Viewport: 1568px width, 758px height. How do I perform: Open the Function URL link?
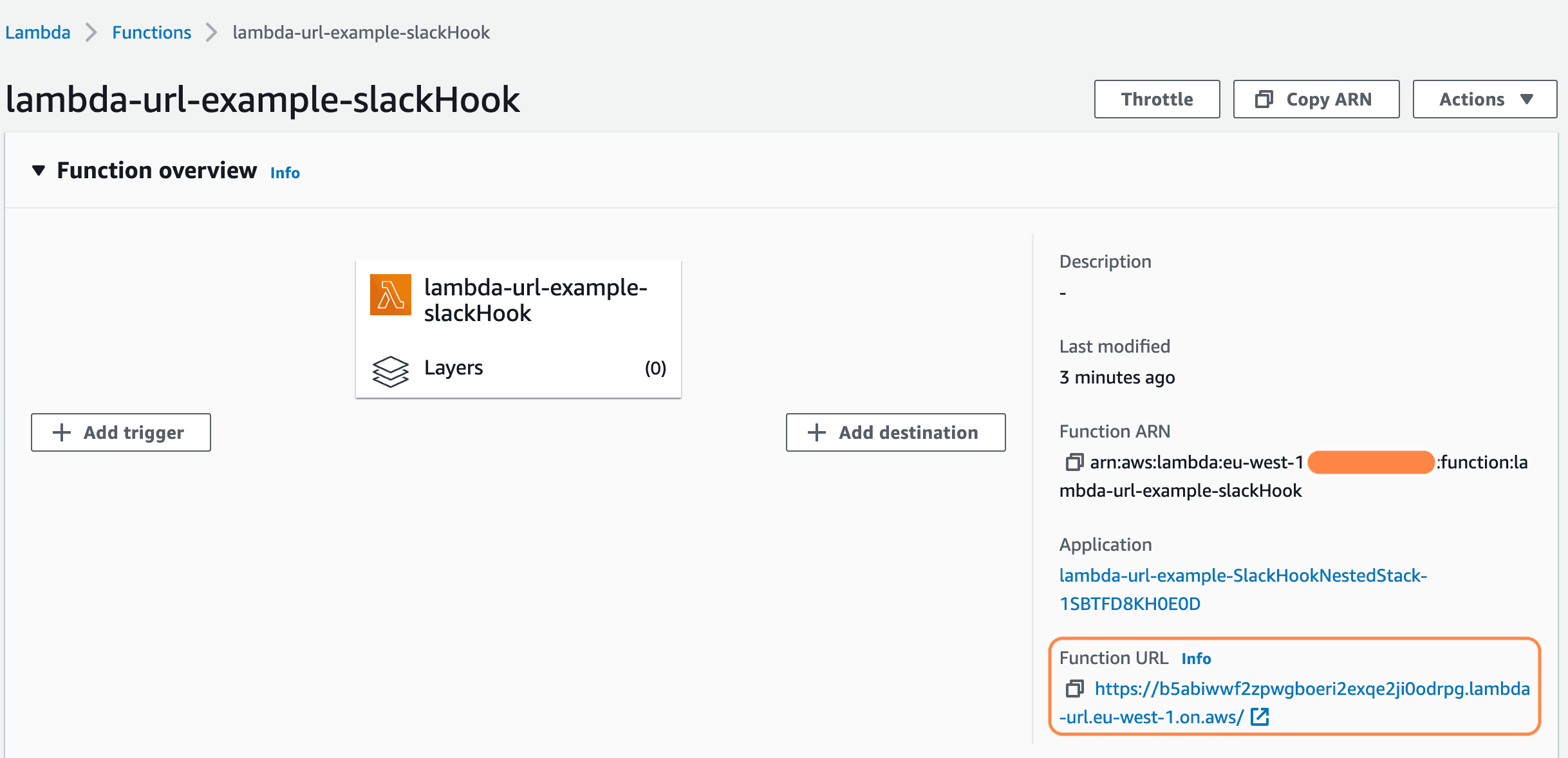tap(1311, 689)
